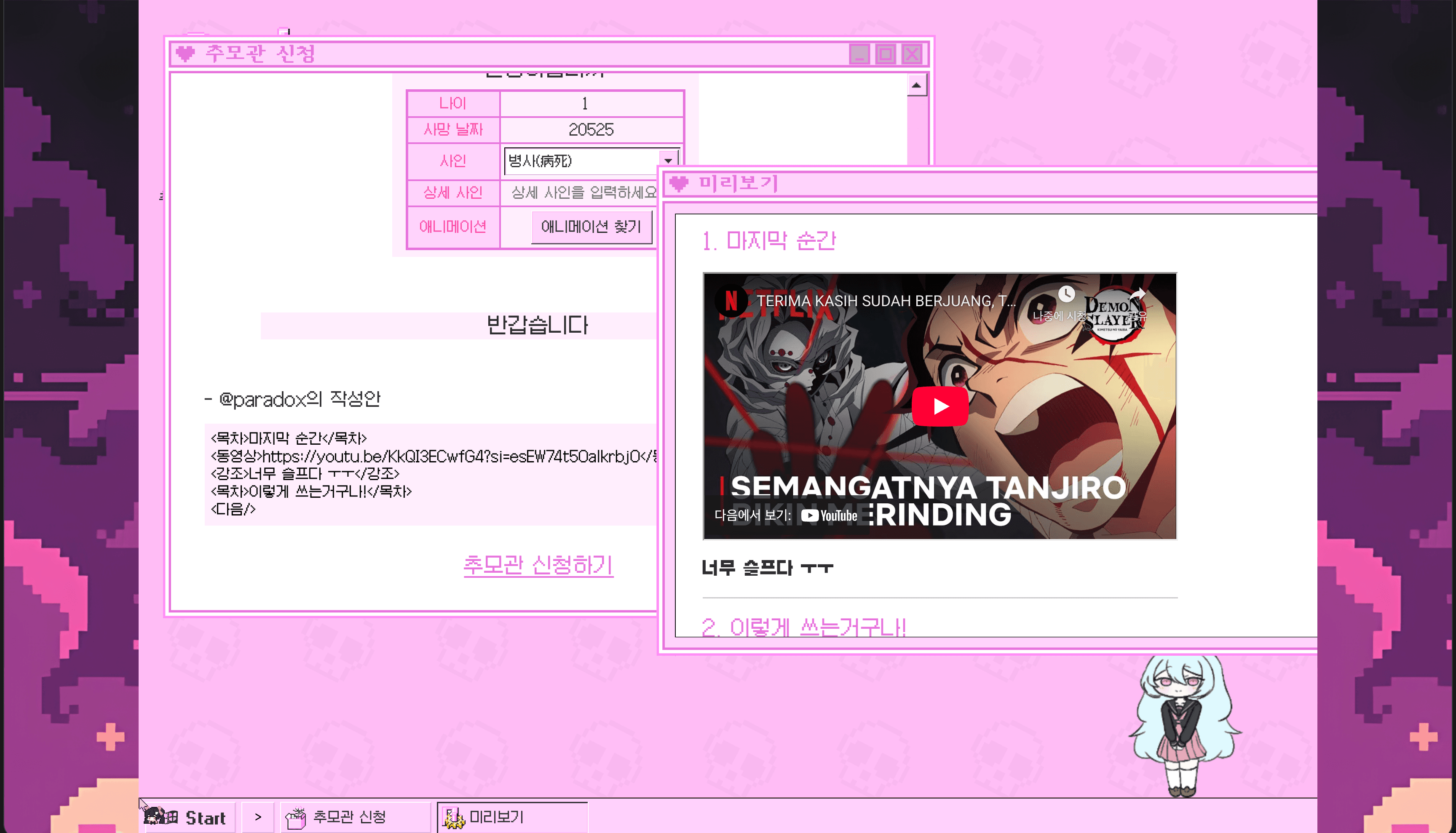Expand the 사인 cause-of-death dropdown
The image size is (1456, 833).
pos(668,161)
